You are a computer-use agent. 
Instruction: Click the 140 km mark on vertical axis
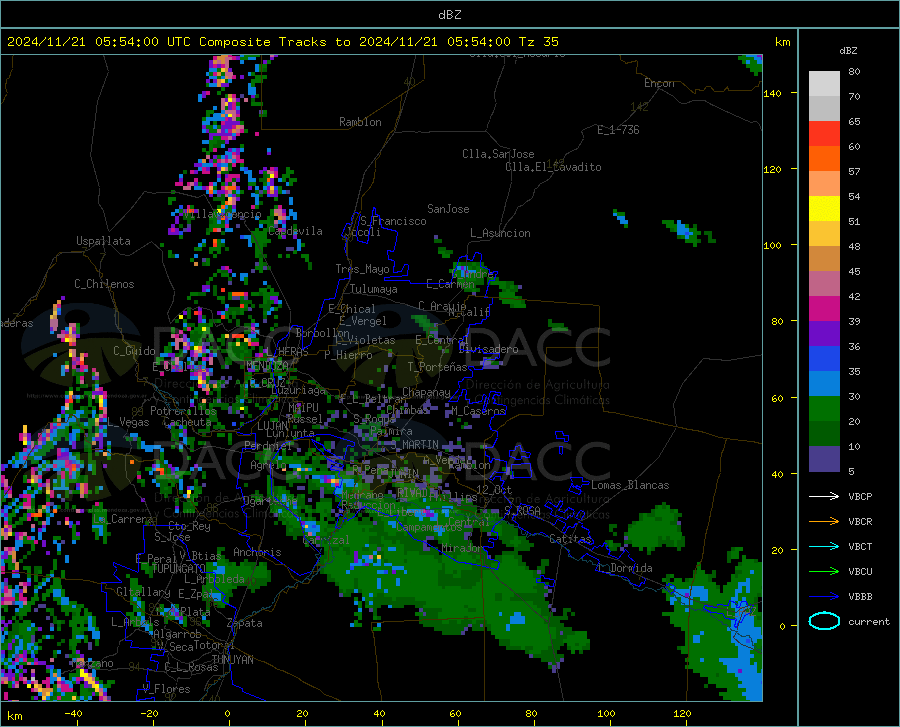[x=772, y=93]
